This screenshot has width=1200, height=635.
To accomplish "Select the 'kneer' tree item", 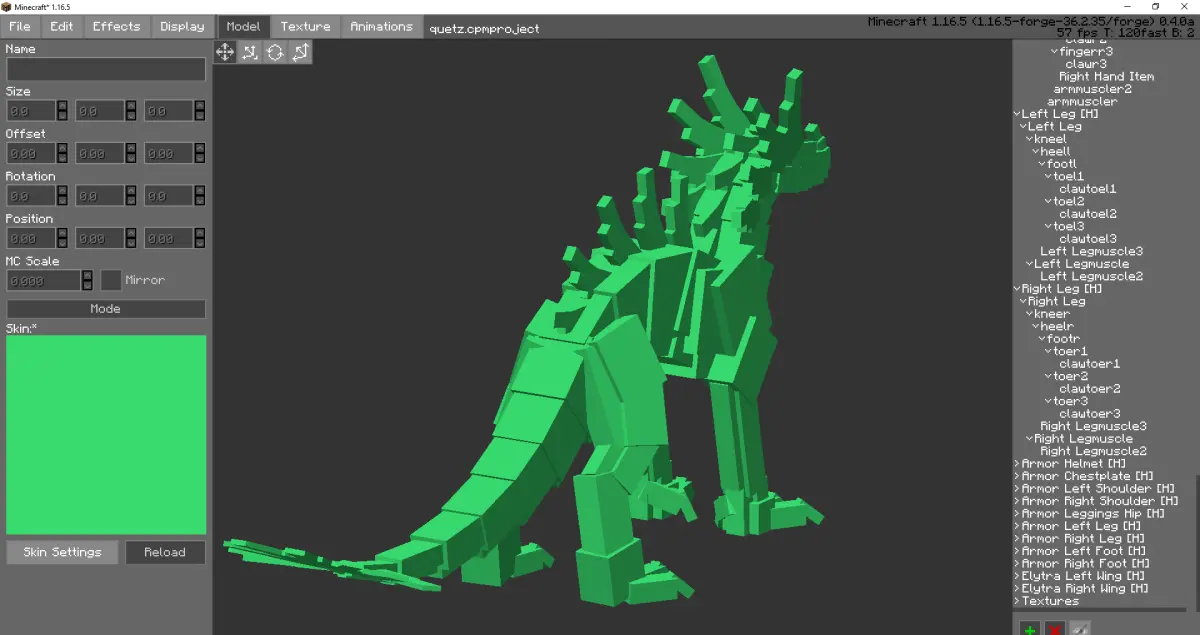I will (1052, 314).
